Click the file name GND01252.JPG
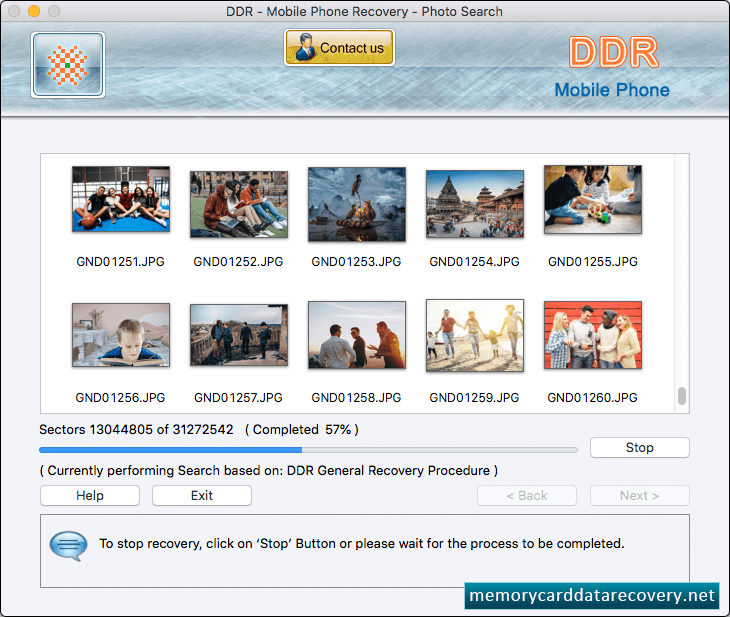This screenshot has height=617, width=730. point(238,262)
